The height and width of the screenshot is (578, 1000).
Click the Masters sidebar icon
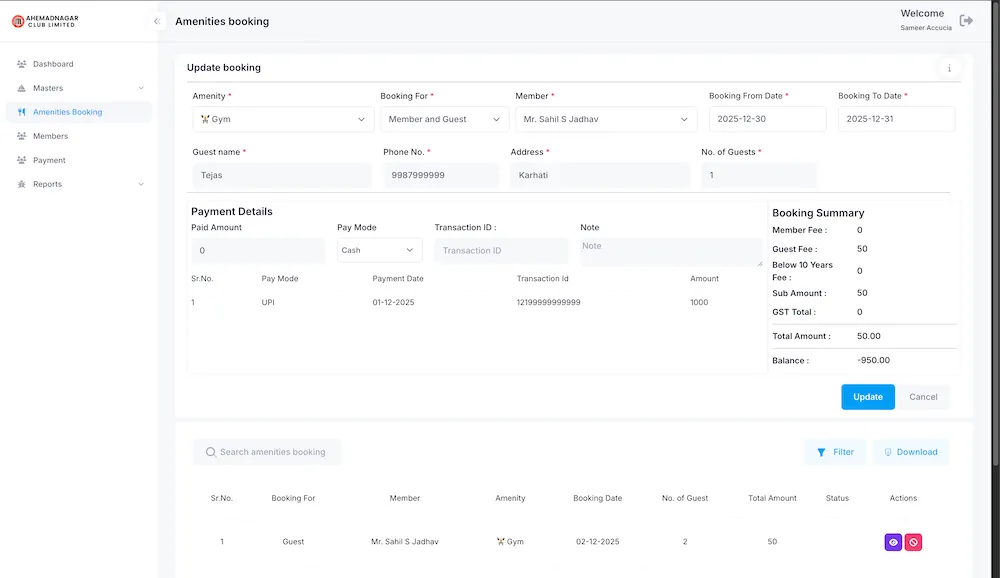[22, 88]
